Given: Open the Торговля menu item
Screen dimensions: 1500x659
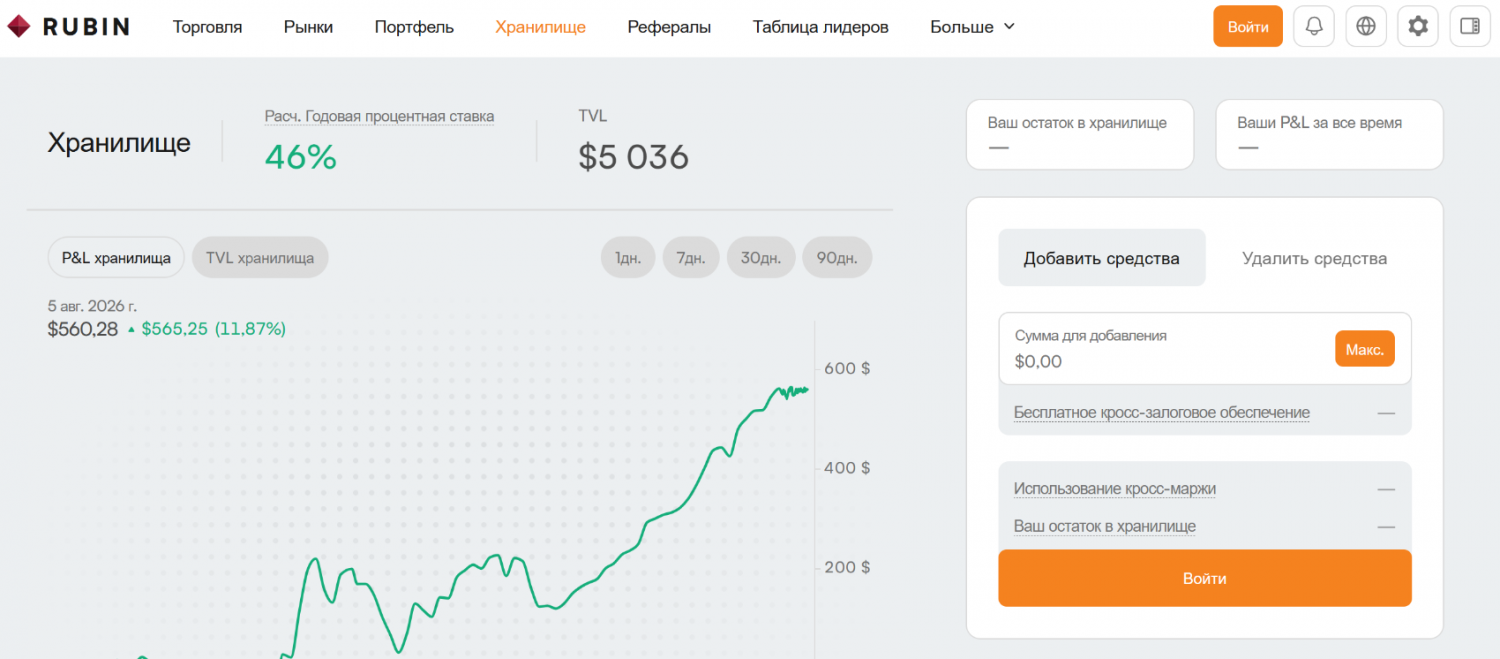Looking at the screenshot, I should point(207,27).
